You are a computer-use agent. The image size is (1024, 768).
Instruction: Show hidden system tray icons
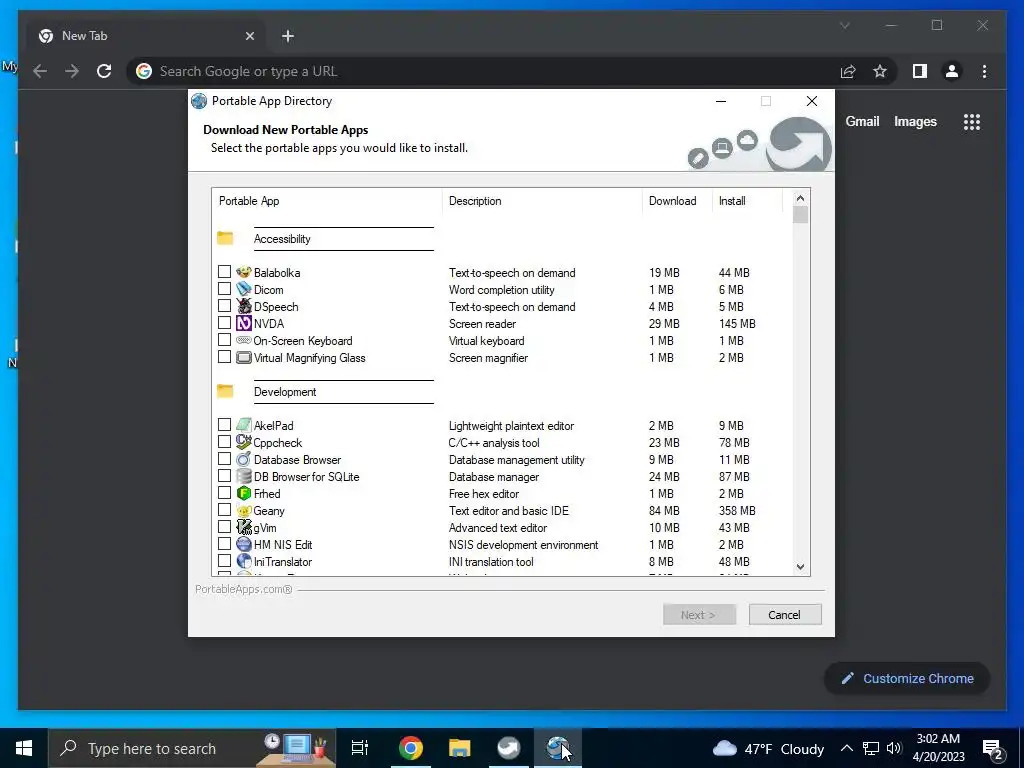[x=846, y=748]
